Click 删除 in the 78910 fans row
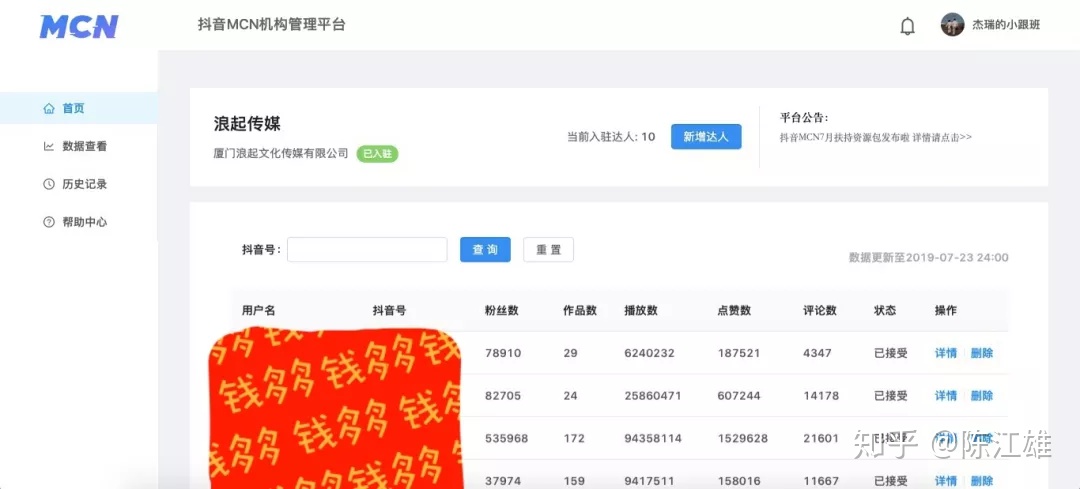 (982, 353)
